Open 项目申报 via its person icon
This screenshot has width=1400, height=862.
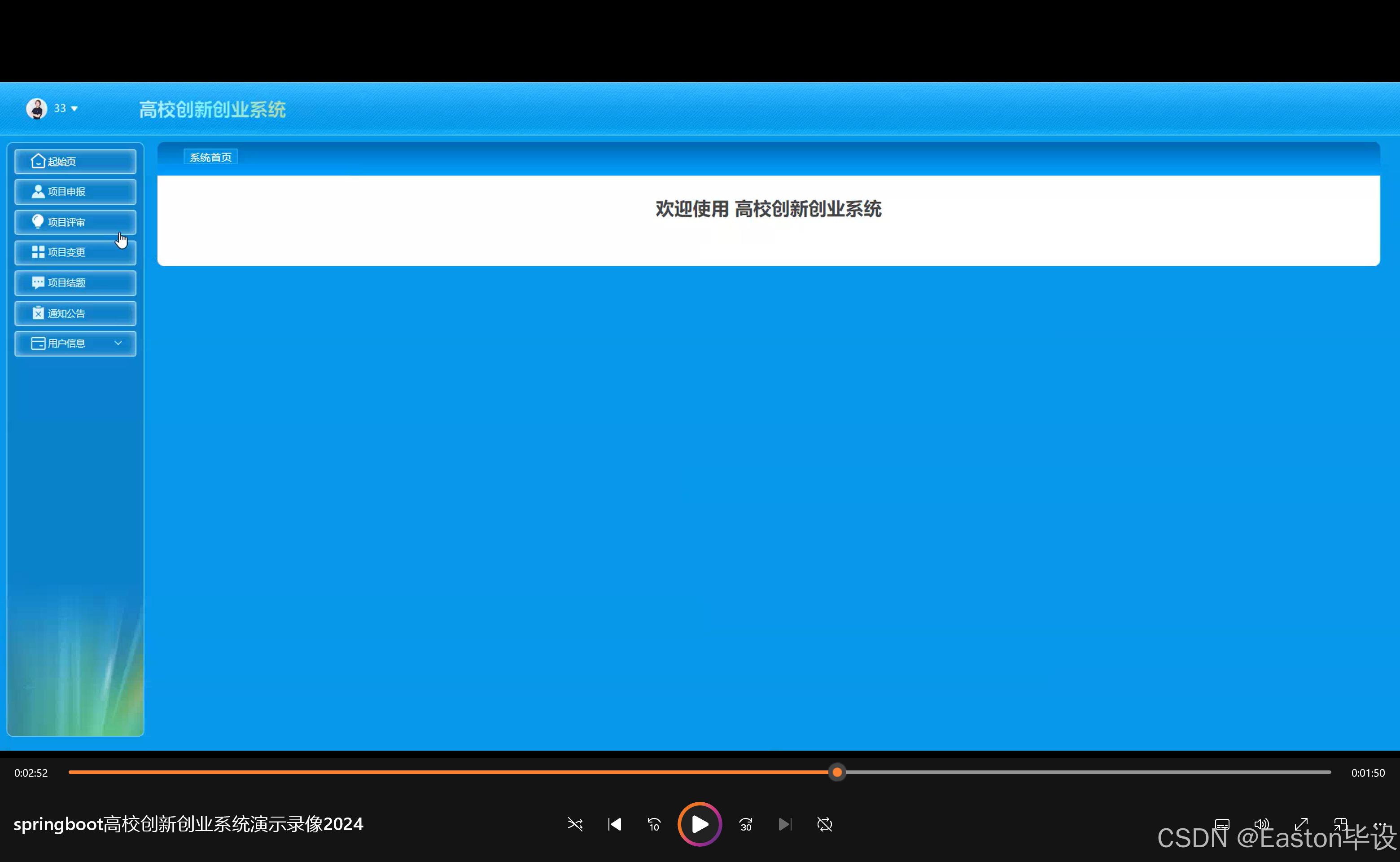(x=38, y=191)
